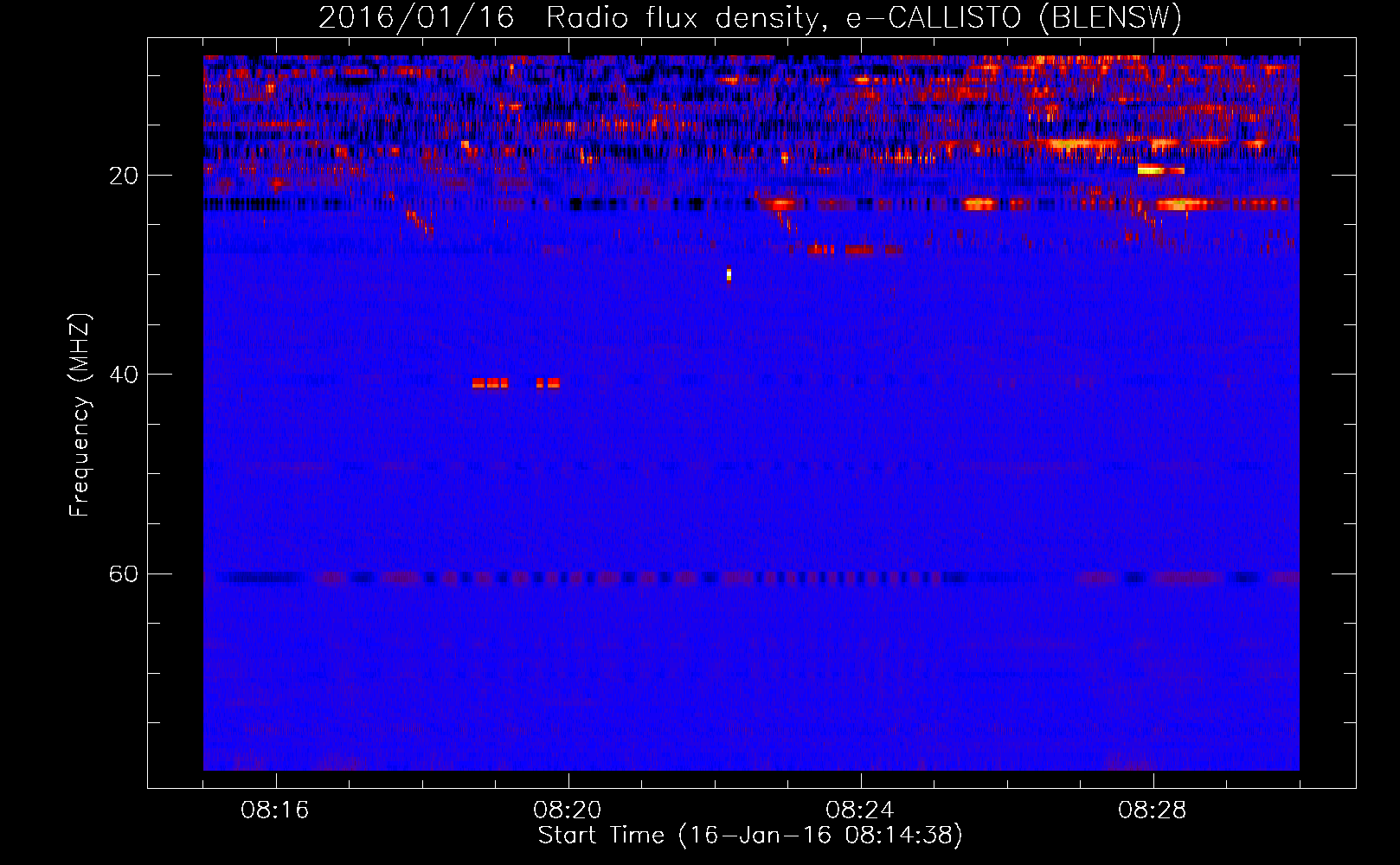Image resolution: width=1400 pixels, height=865 pixels.
Task: Click the bright red burst near 40 MHz
Action: click(x=516, y=383)
